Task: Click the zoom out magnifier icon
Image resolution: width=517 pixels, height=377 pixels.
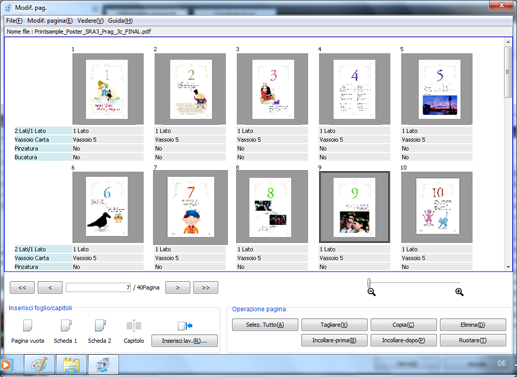Action: tap(371, 292)
